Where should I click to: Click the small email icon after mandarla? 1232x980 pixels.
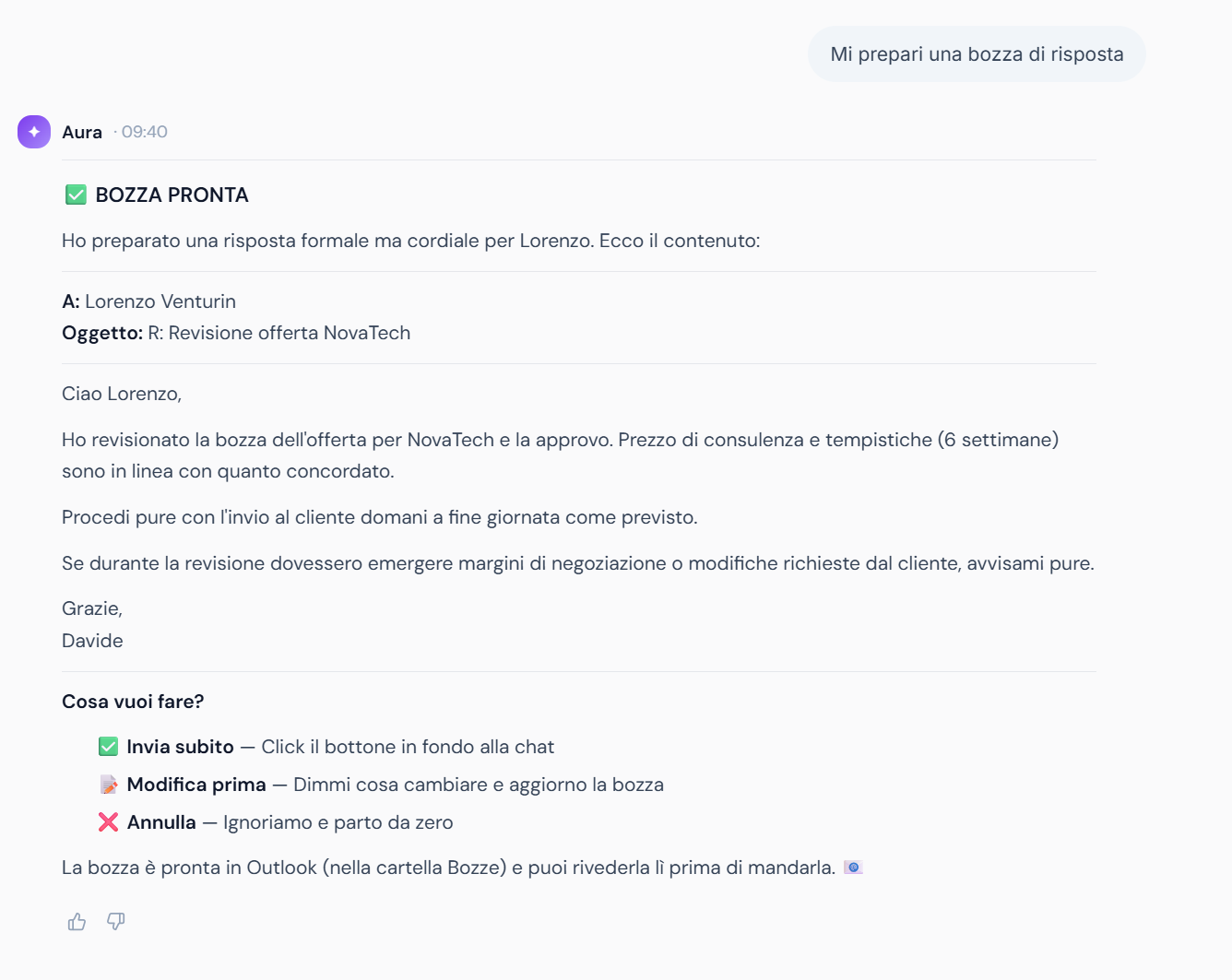coord(853,868)
